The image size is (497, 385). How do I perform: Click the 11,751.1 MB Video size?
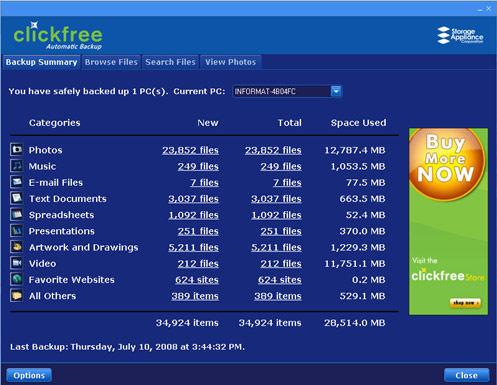(355, 264)
